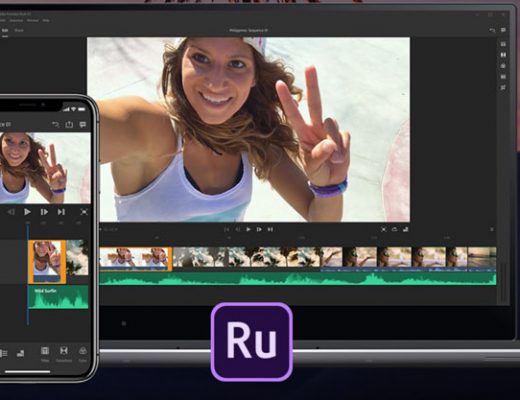
Task: Tap the comment bubble icon on the phone
Action: (83, 125)
